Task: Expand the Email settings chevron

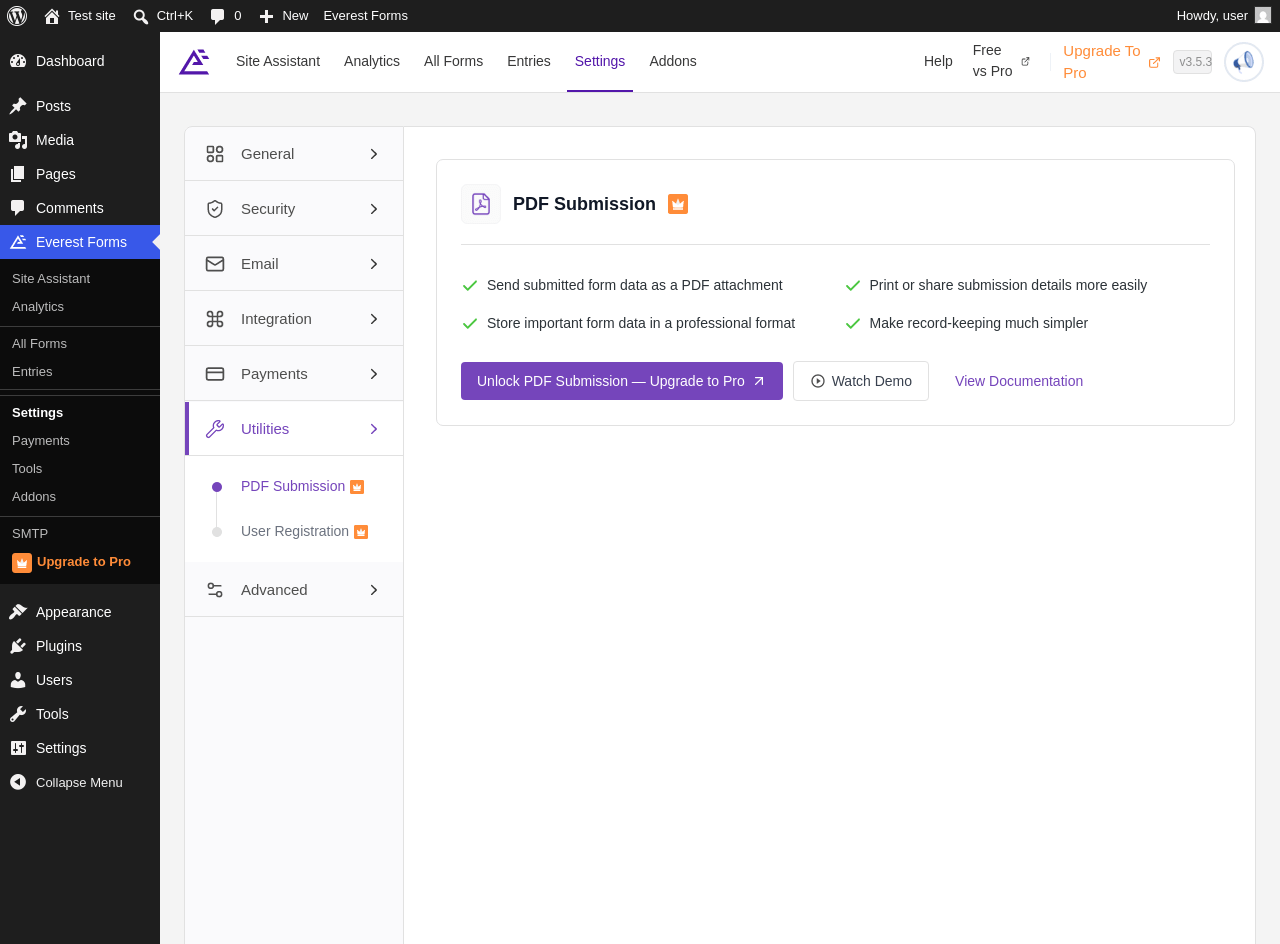Action: (374, 264)
